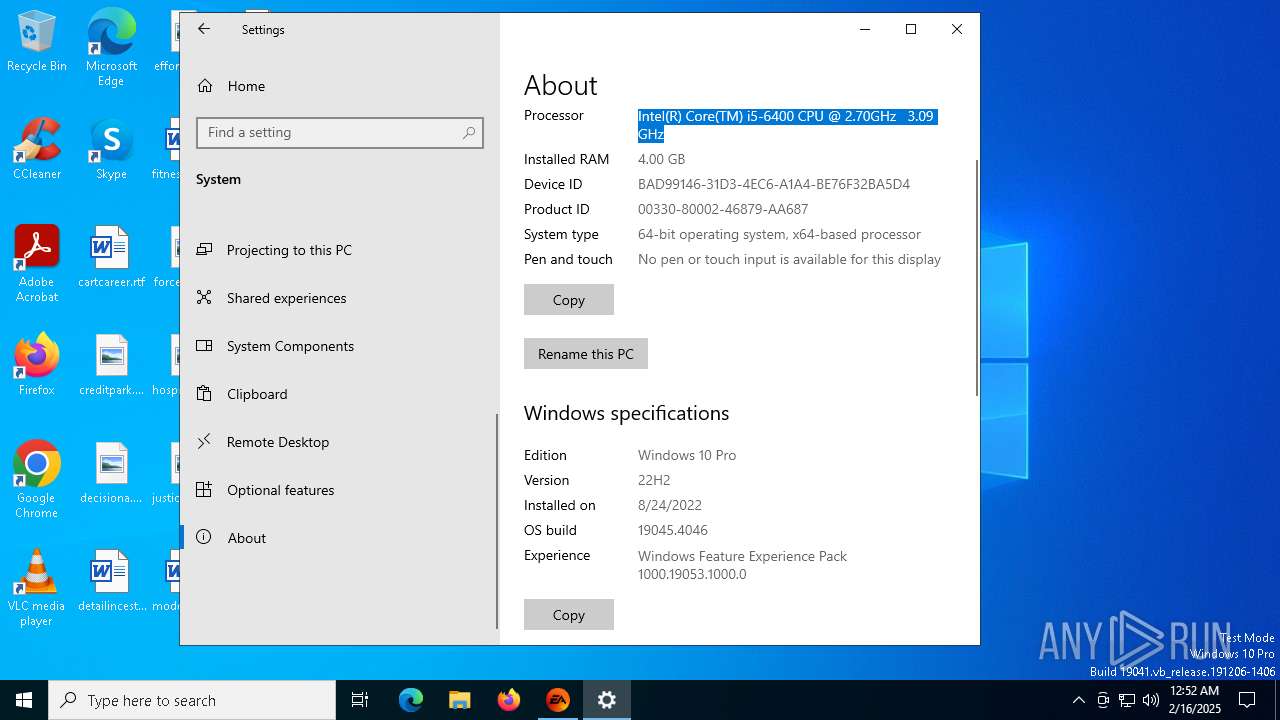Open the notification center icon
This screenshot has height=720, width=1280.
tap(1247, 700)
